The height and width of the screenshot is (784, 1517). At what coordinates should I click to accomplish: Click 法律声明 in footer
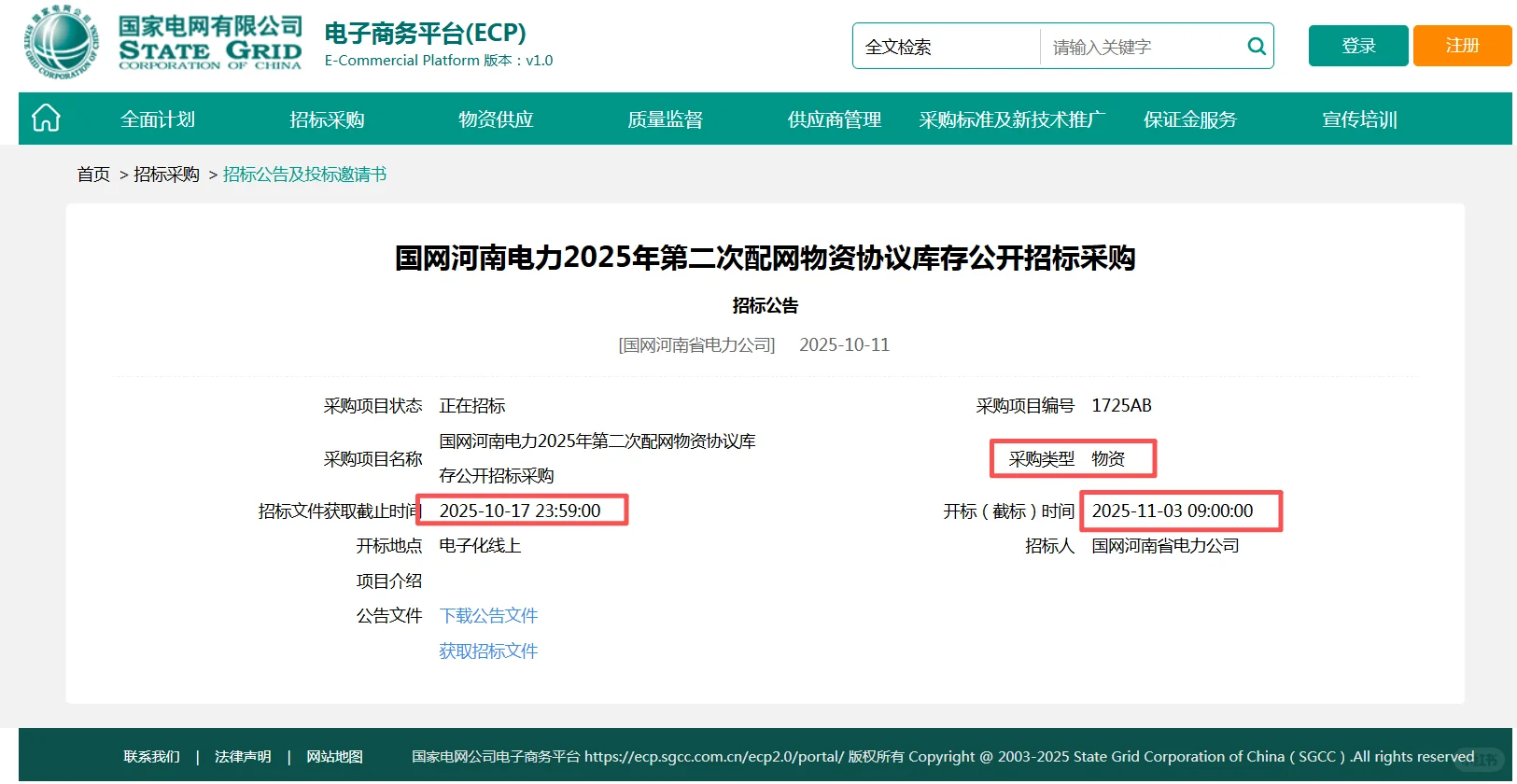[x=243, y=757]
